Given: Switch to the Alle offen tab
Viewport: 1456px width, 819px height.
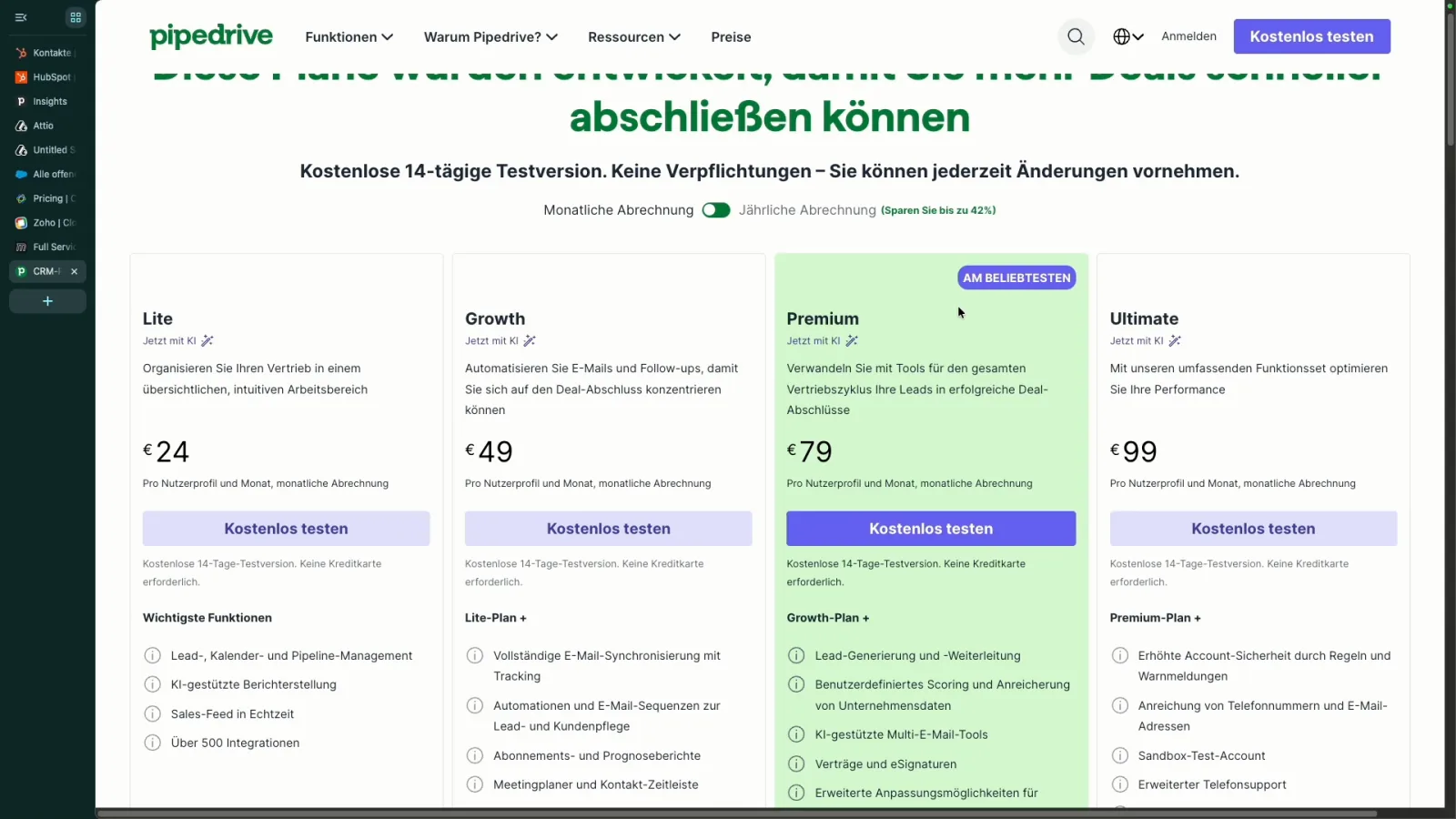Looking at the screenshot, I should click(47, 174).
